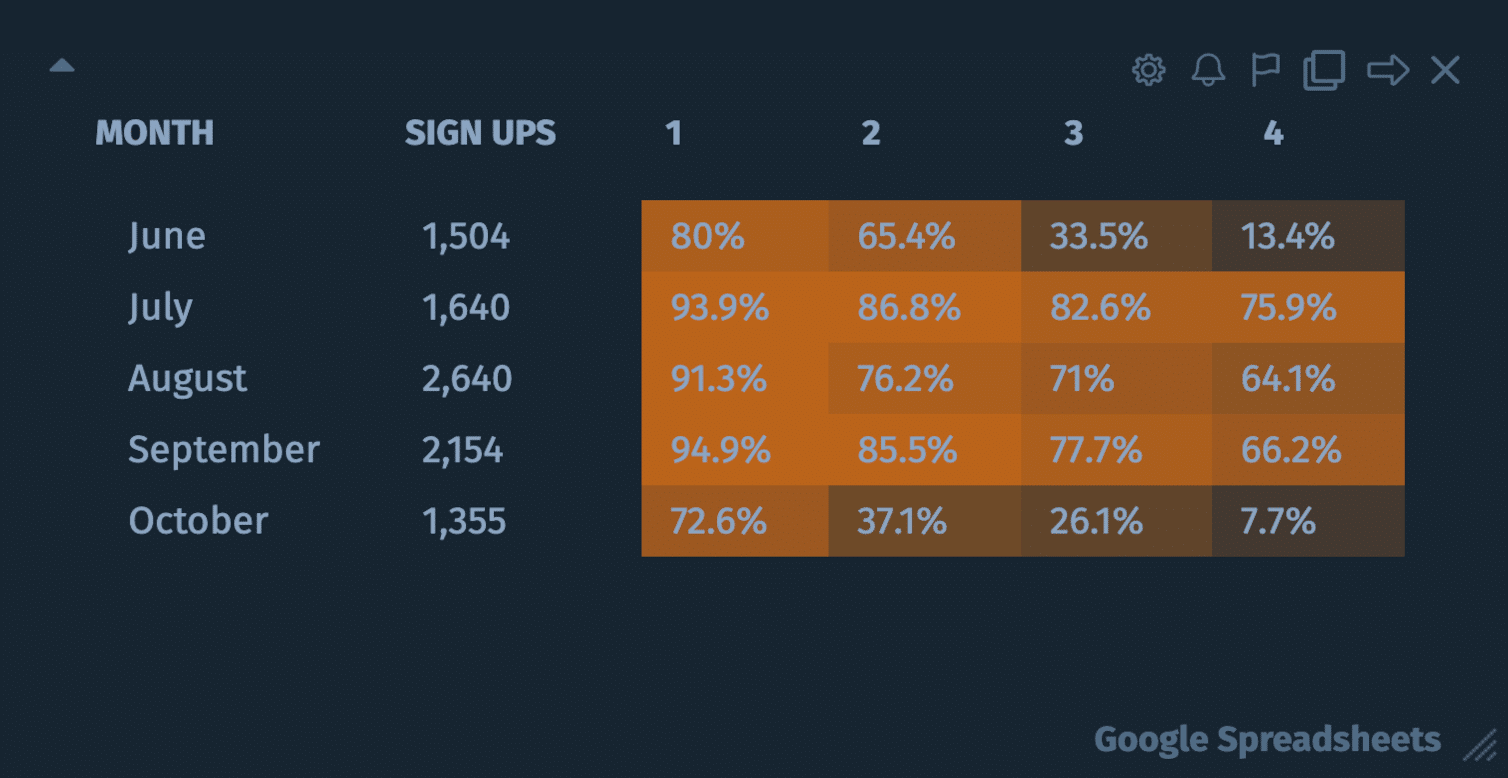Select the September row label
The height and width of the screenshot is (778, 1508).
224,450
